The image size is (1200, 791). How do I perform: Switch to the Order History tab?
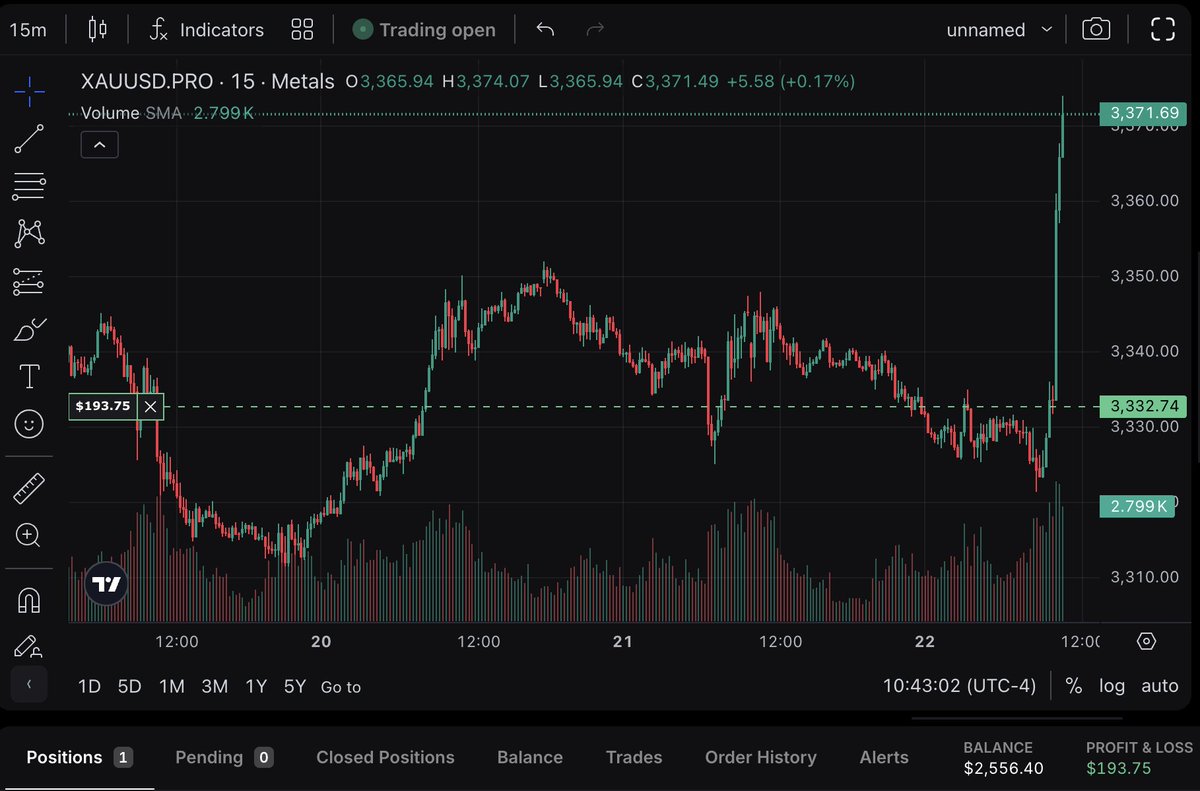coord(760,757)
